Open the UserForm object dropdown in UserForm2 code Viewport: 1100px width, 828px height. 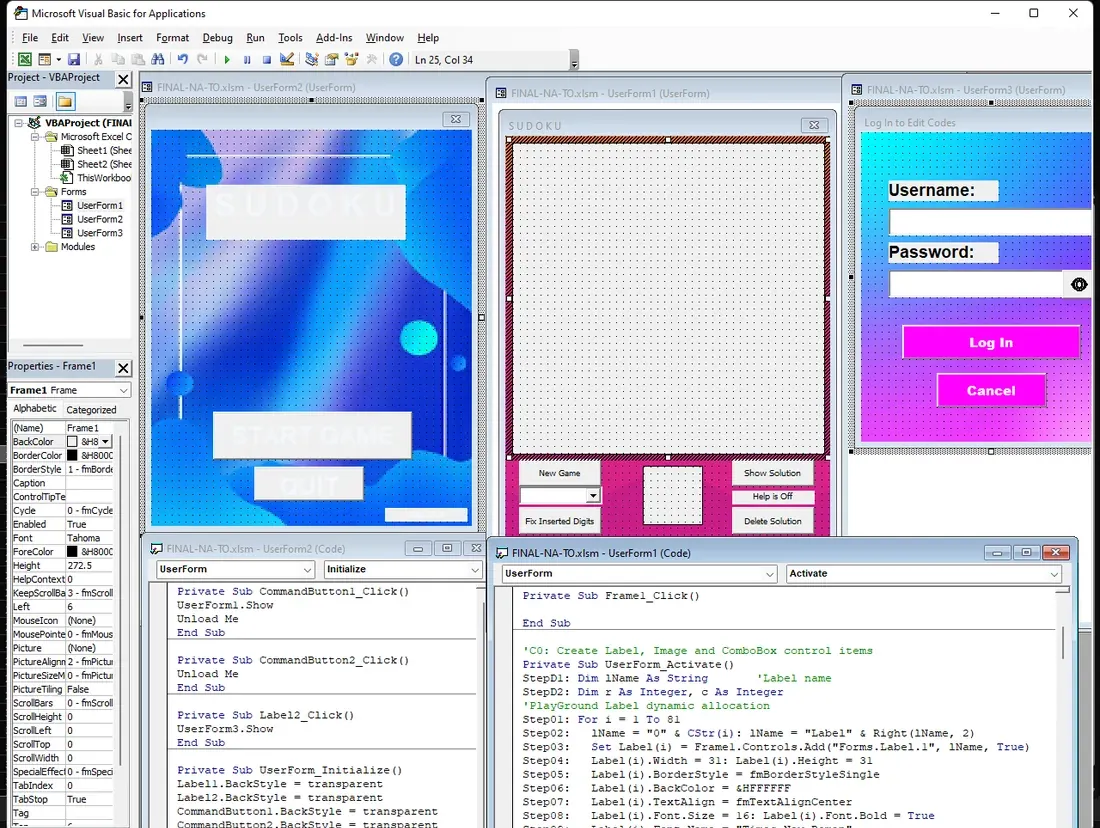tap(307, 569)
